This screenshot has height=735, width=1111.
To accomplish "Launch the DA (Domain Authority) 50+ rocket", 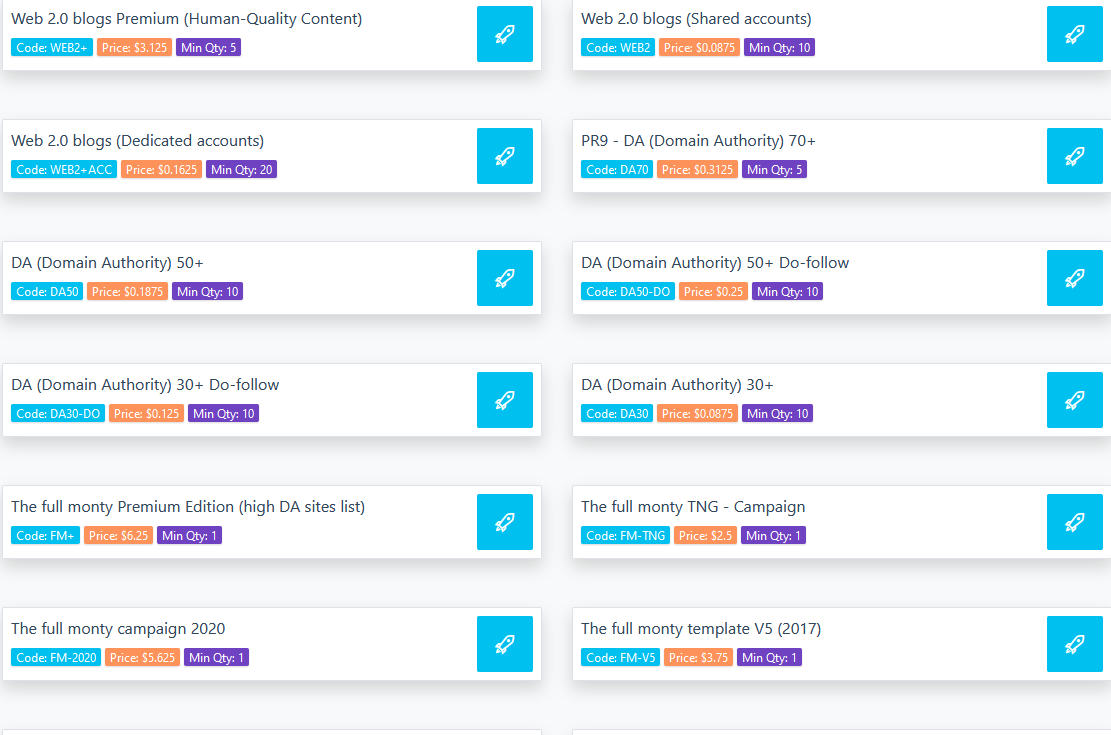I will coord(504,278).
